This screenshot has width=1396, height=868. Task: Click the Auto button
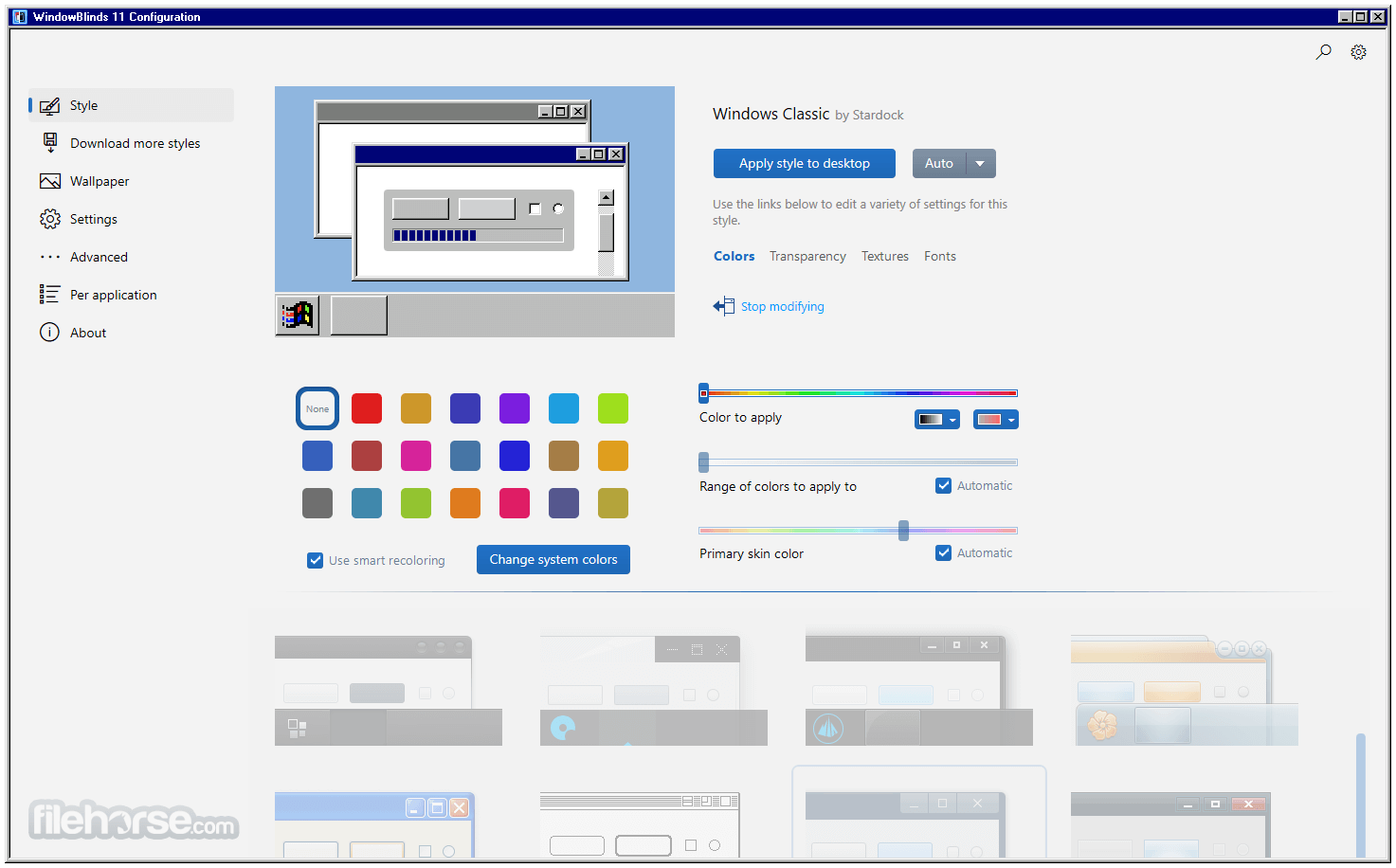[x=939, y=163]
